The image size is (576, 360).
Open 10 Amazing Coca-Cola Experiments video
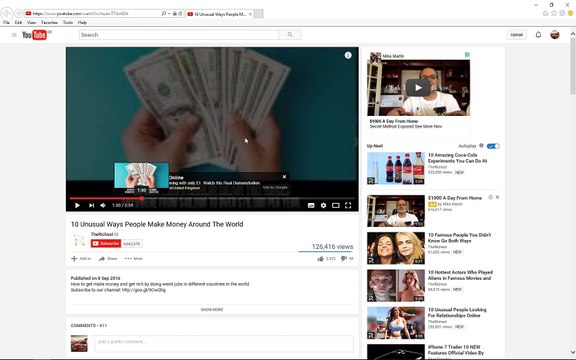[x=457, y=158]
